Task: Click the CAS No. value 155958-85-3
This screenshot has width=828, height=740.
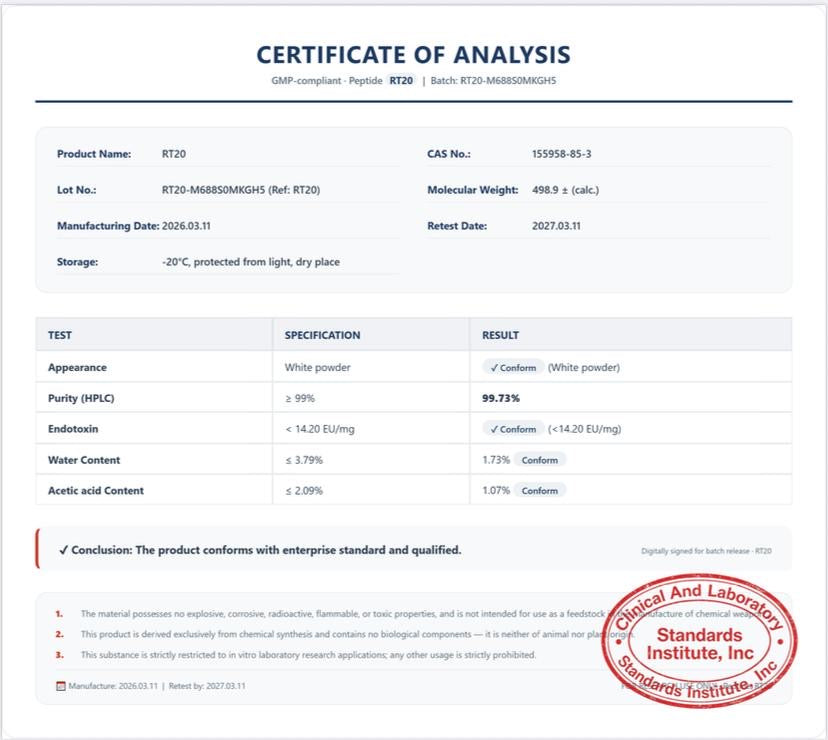Action: coord(561,154)
